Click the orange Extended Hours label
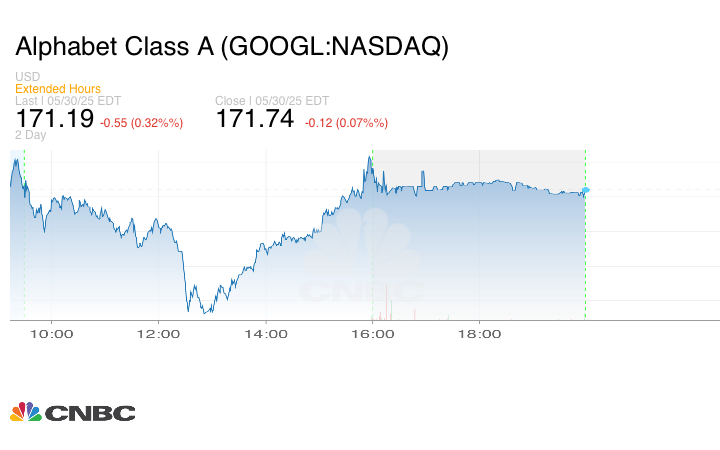Screen dimensions: 720x450 click(x=58, y=89)
